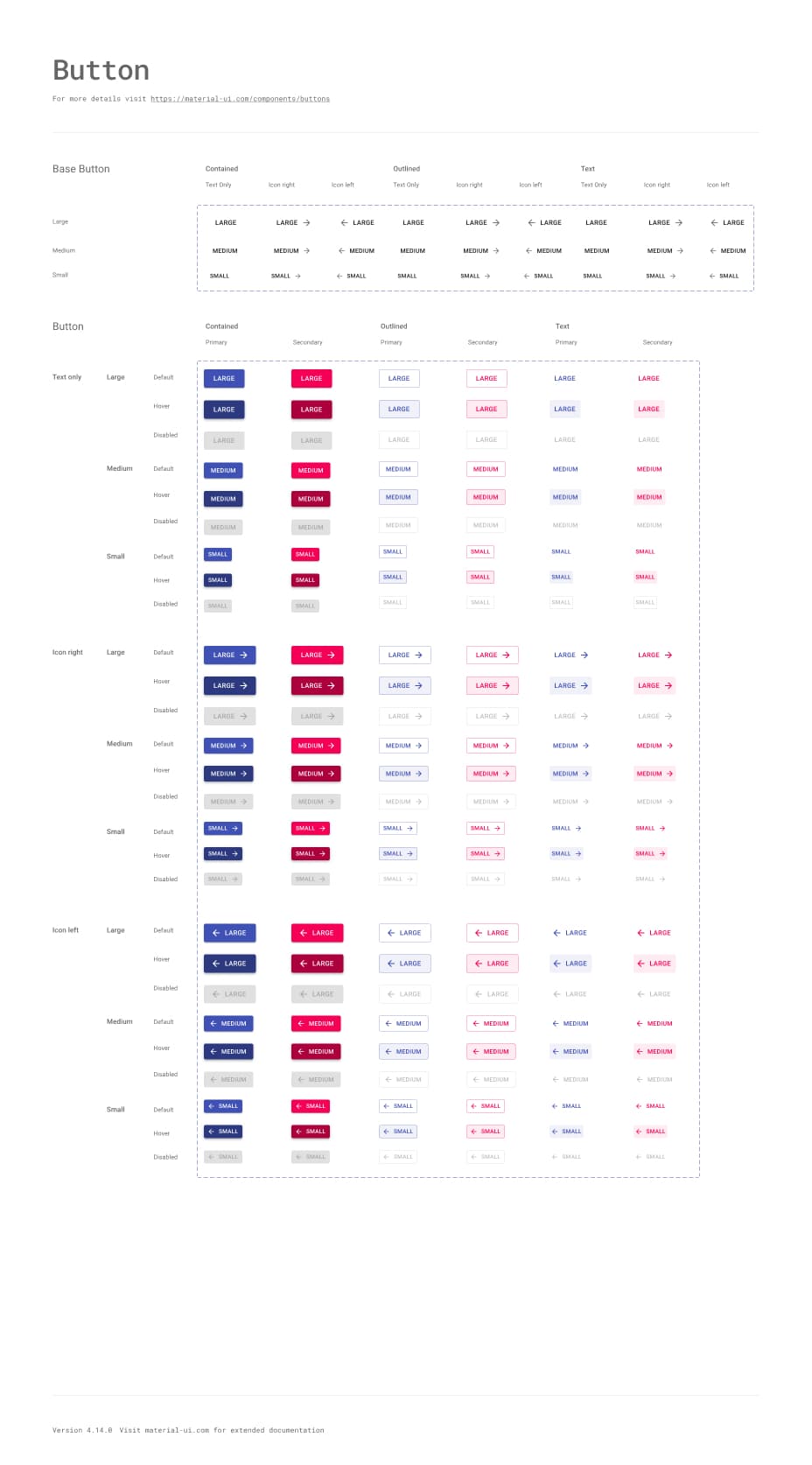Click the right arrow in contained primary LARGE button
This screenshot has width=812, height=1465.
(243, 655)
